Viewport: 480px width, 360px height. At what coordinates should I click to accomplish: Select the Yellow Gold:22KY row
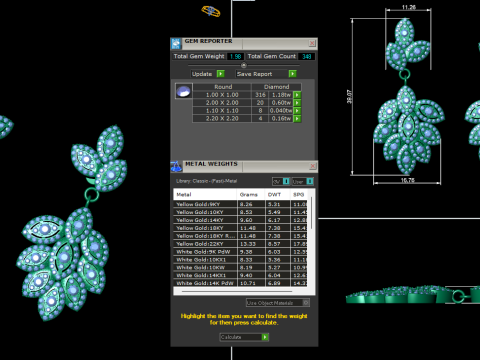pyautogui.click(x=240, y=244)
